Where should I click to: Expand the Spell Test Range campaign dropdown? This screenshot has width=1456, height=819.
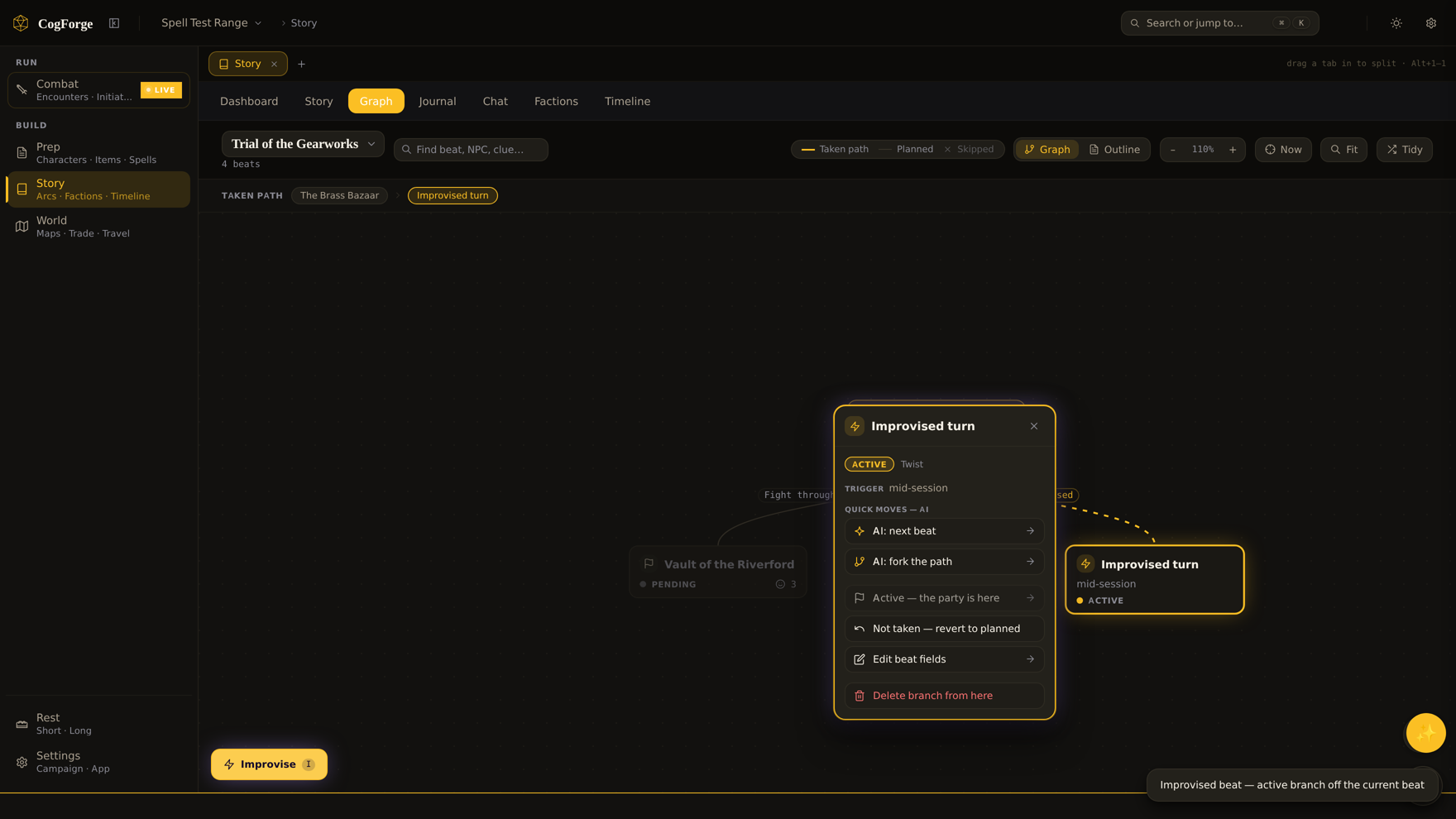212,23
